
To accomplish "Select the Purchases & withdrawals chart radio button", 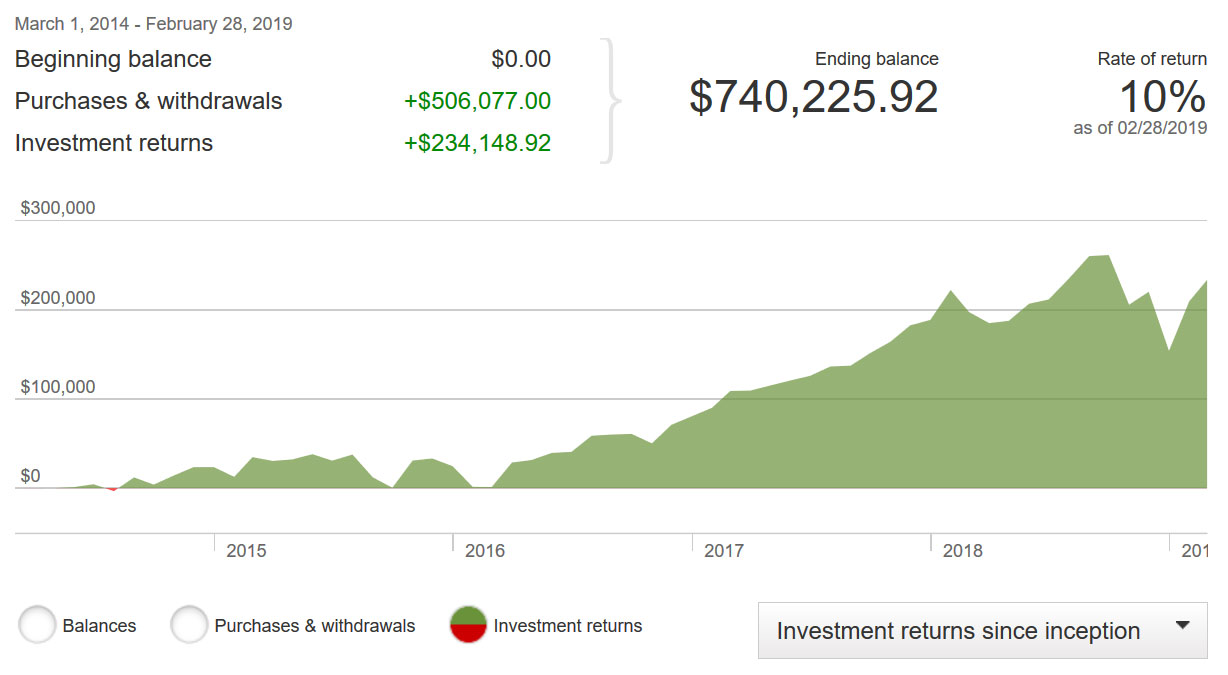I will pos(189,626).
